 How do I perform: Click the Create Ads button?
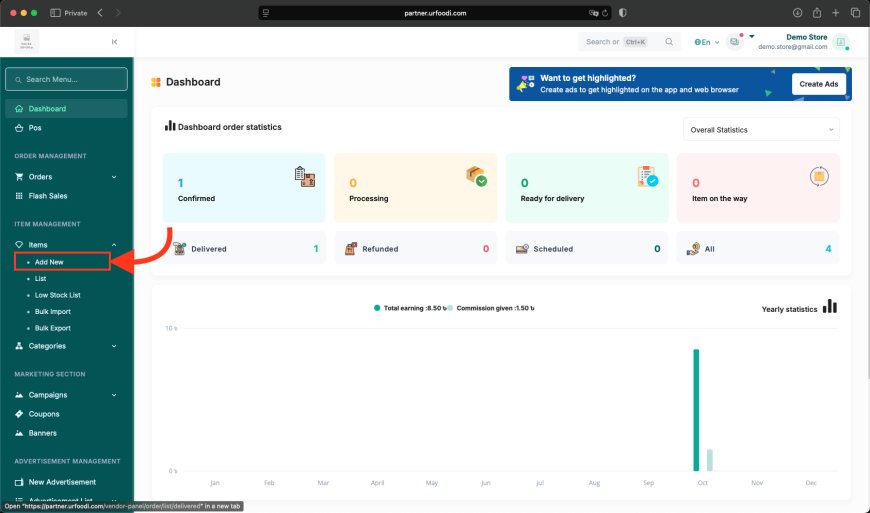point(818,84)
